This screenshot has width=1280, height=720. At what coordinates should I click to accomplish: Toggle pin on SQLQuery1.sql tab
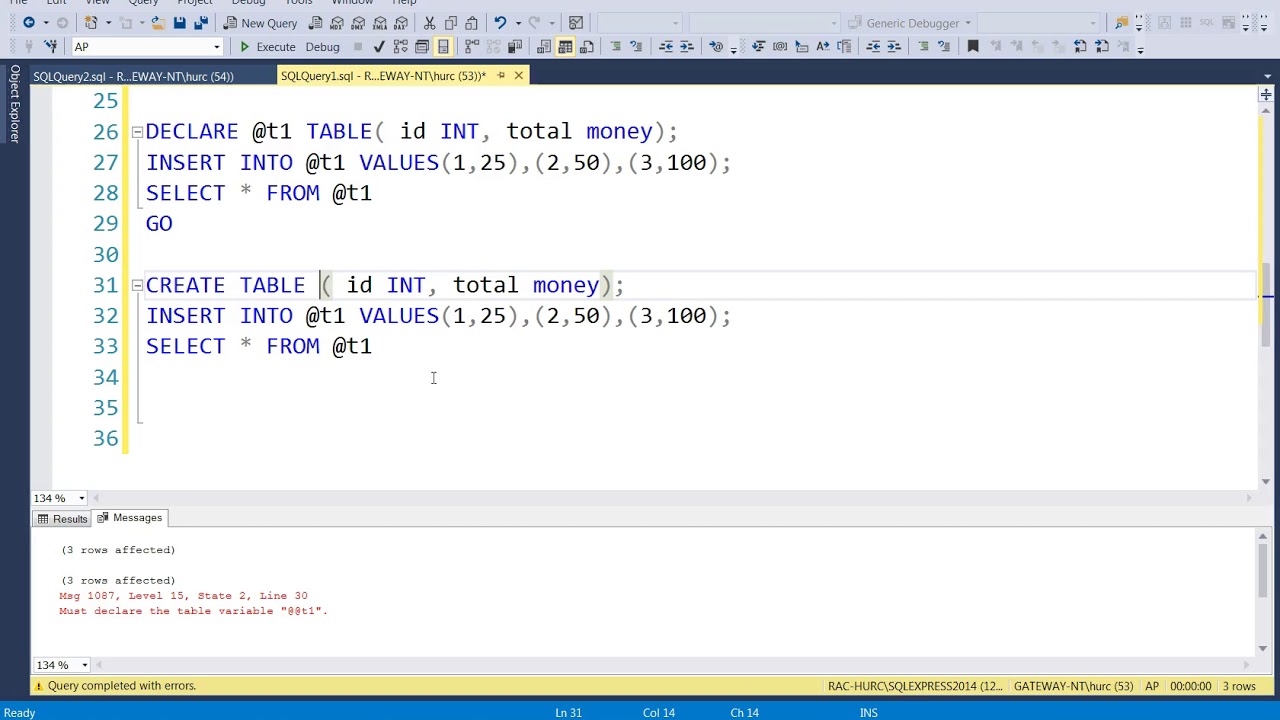click(x=501, y=76)
